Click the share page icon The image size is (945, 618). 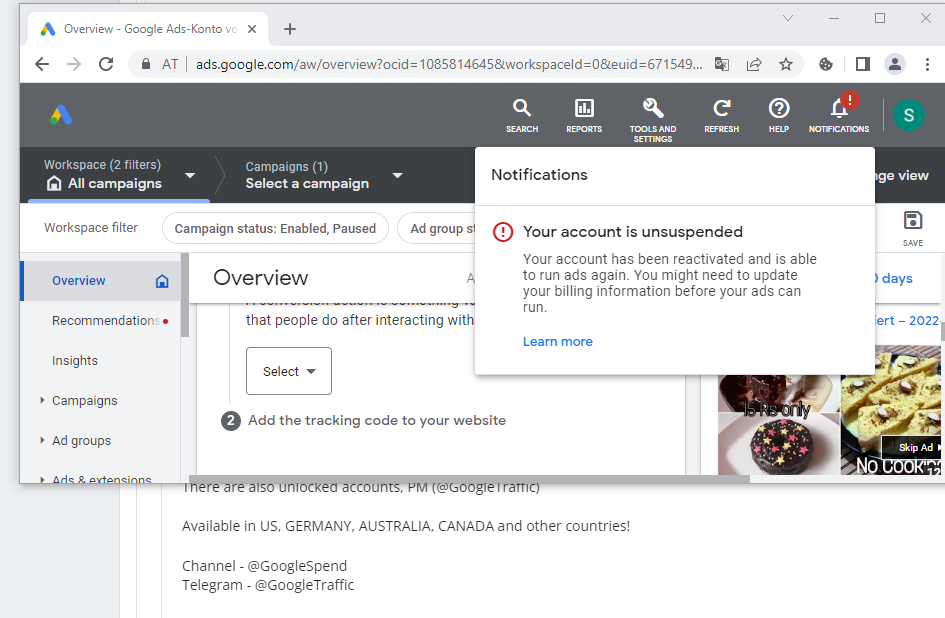[754, 64]
